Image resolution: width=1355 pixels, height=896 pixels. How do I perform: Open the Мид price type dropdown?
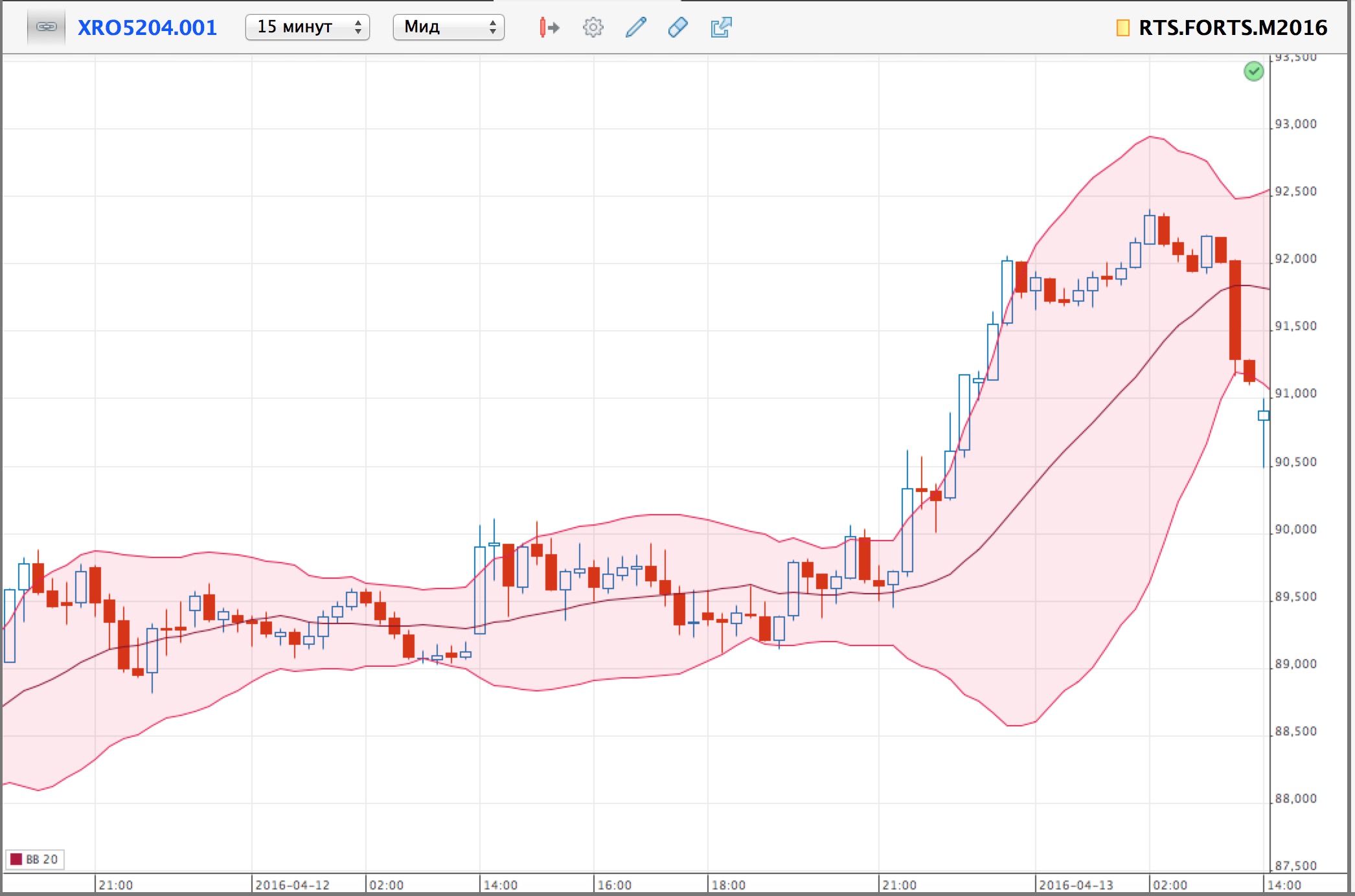coord(448,27)
